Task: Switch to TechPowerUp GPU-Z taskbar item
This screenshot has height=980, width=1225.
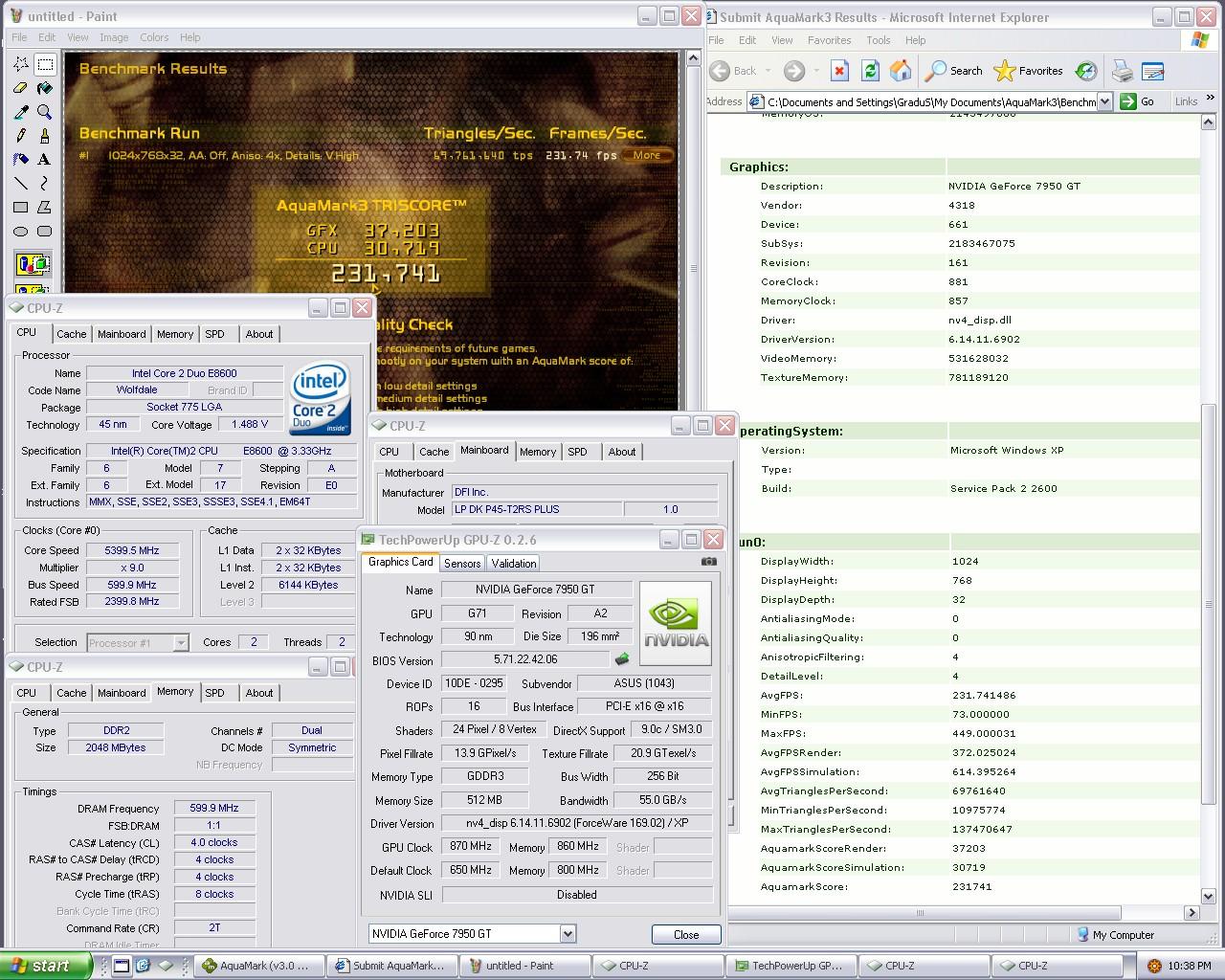Action: pyautogui.click(x=790, y=966)
